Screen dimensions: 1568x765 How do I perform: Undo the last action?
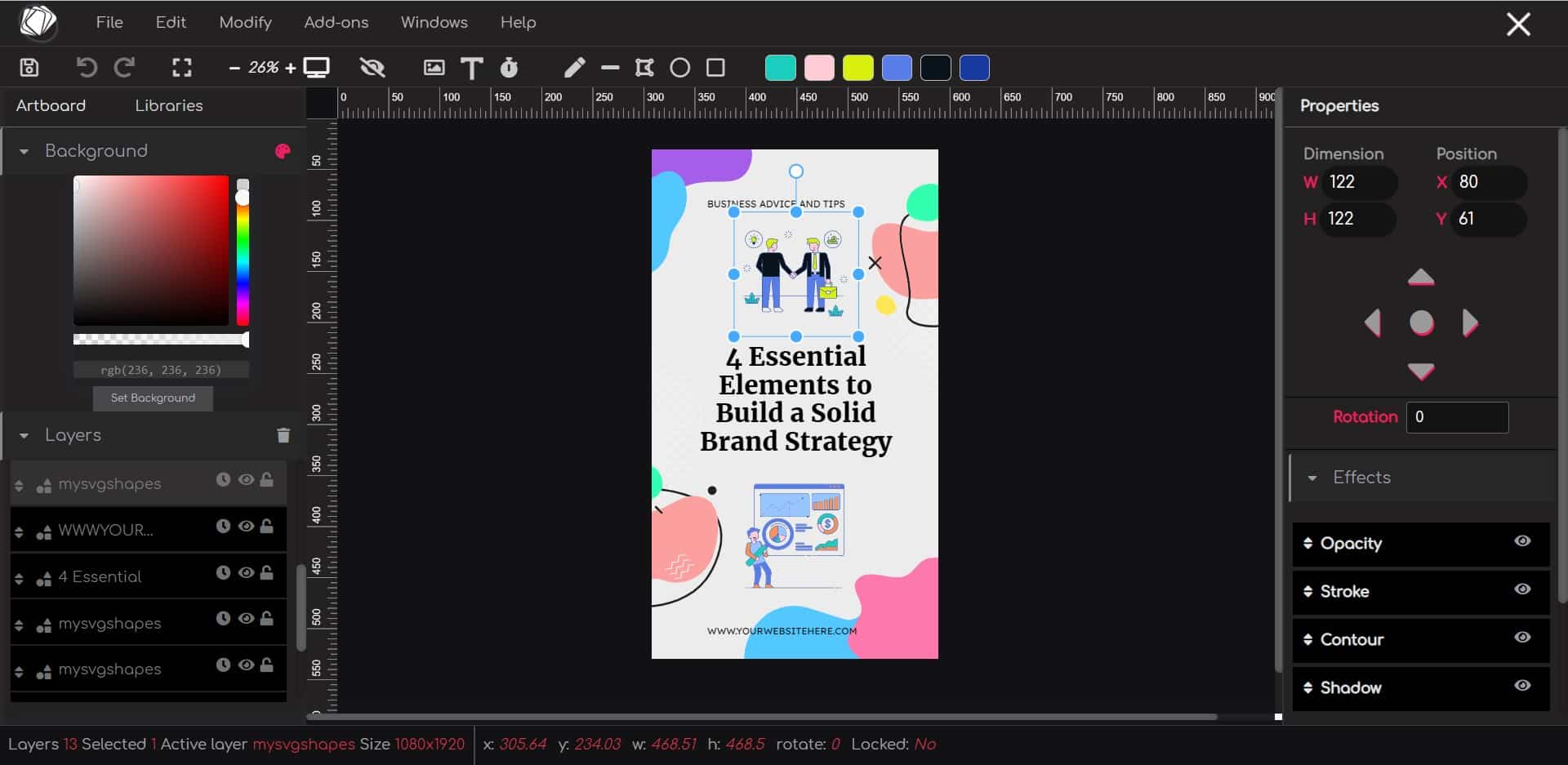(x=86, y=68)
